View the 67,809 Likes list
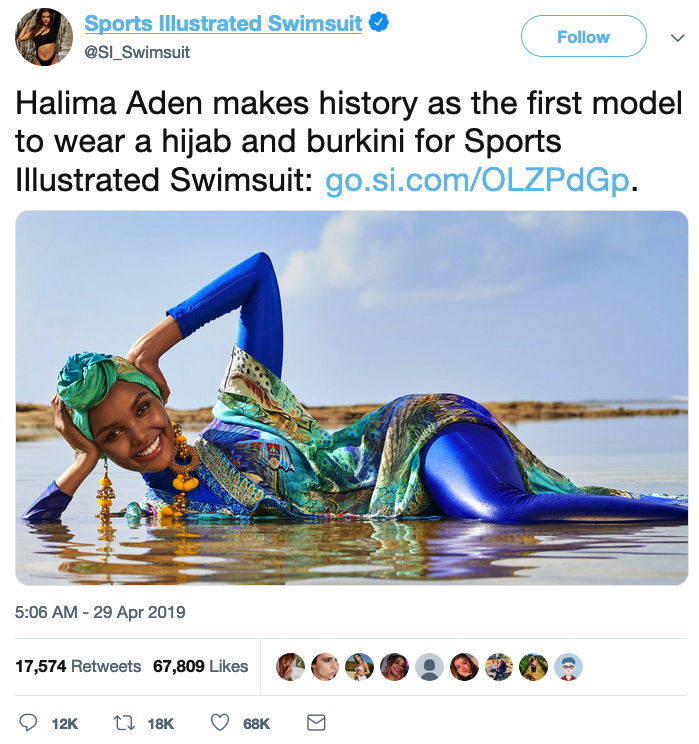Image resolution: width=699 pixels, height=744 pixels. click(x=200, y=666)
